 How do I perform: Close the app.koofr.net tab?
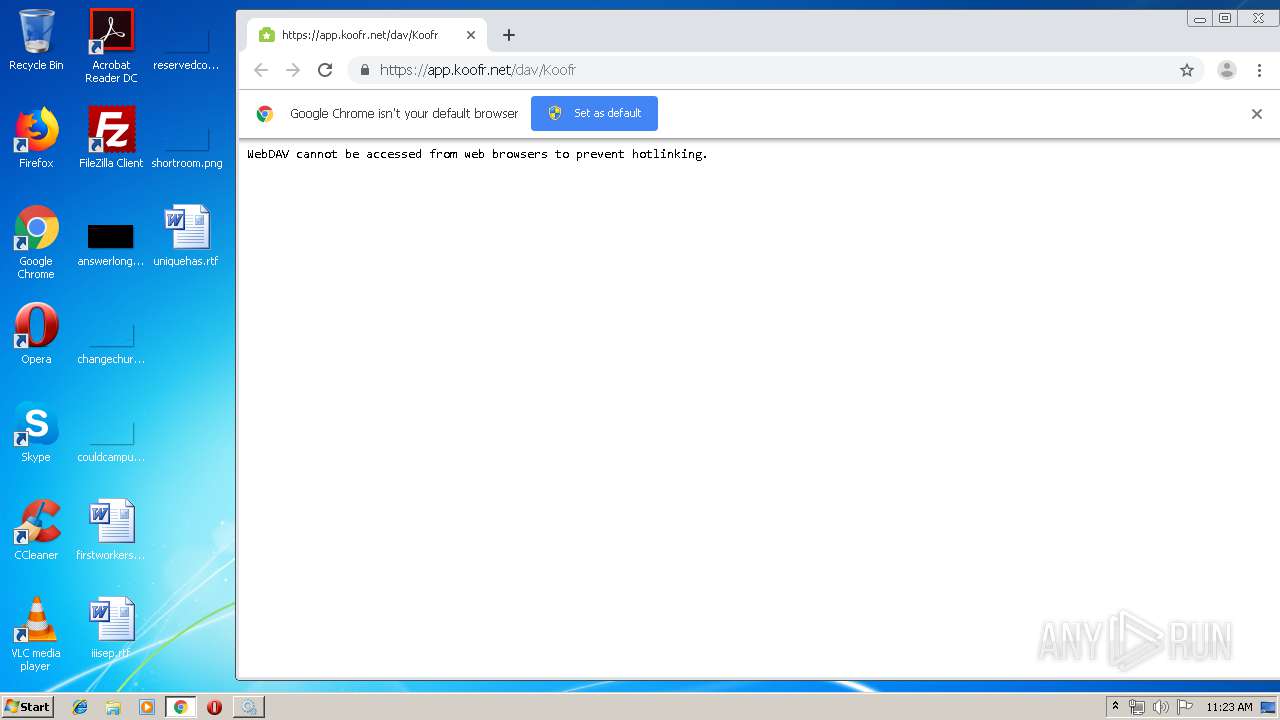[x=471, y=35]
